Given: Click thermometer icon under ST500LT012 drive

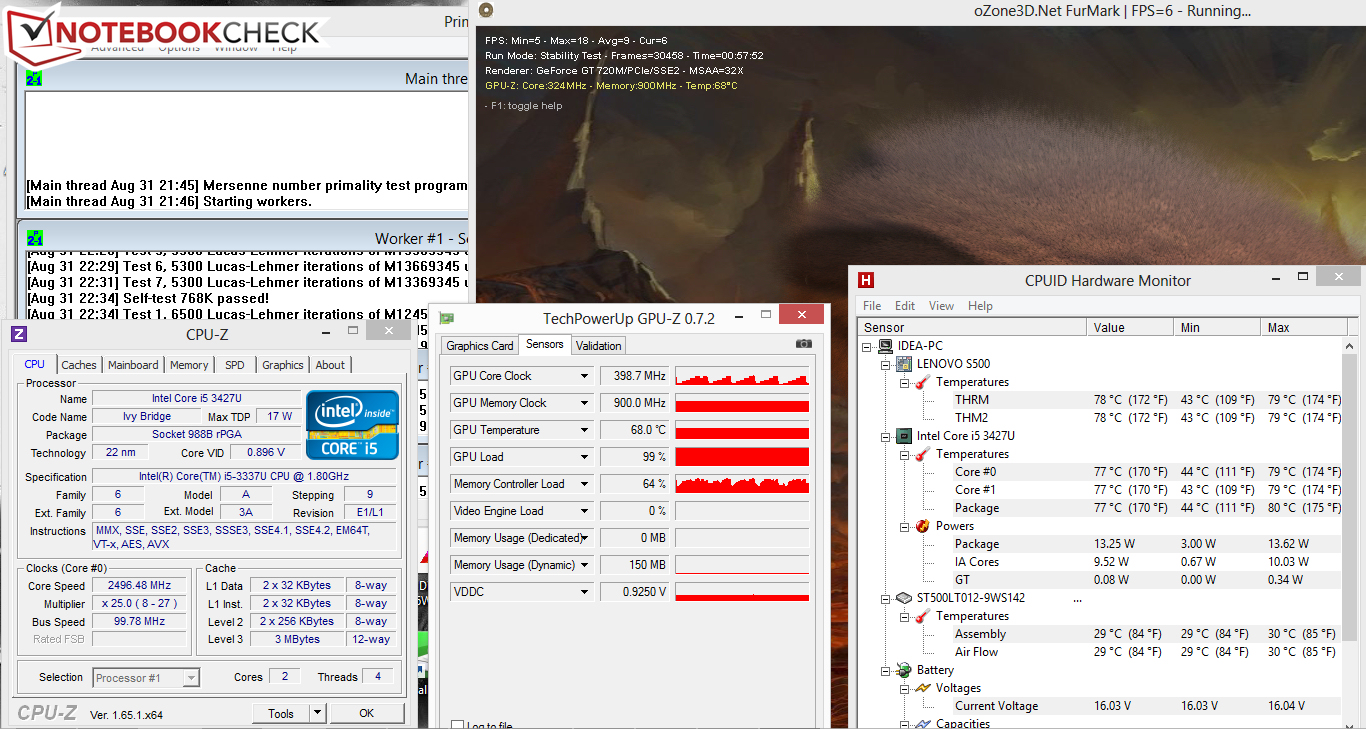Looking at the screenshot, I should click(x=924, y=616).
